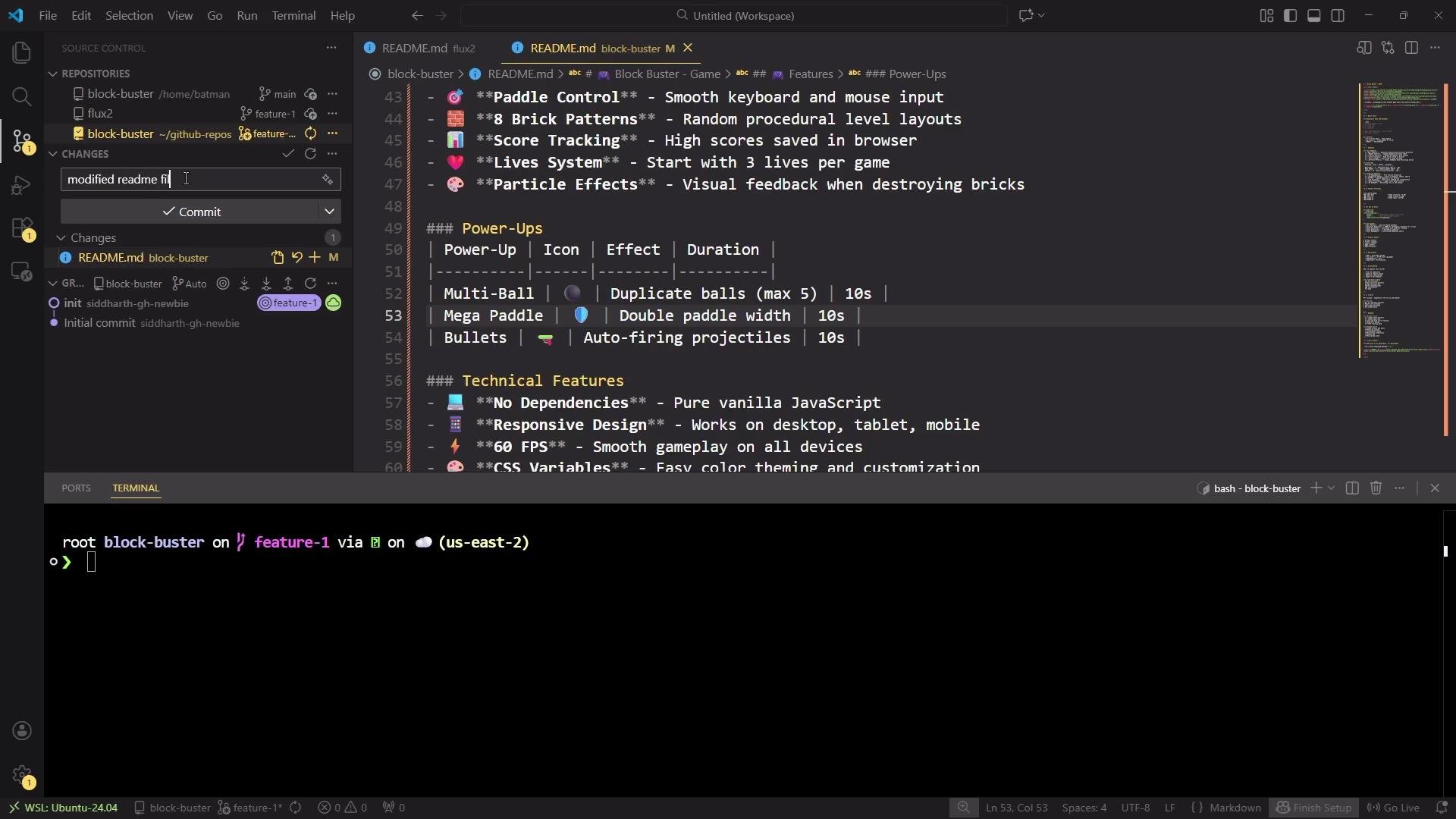Generate commit message with sparkle icon
The height and width of the screenshot is (819, 1456).
tap(327, 180)
